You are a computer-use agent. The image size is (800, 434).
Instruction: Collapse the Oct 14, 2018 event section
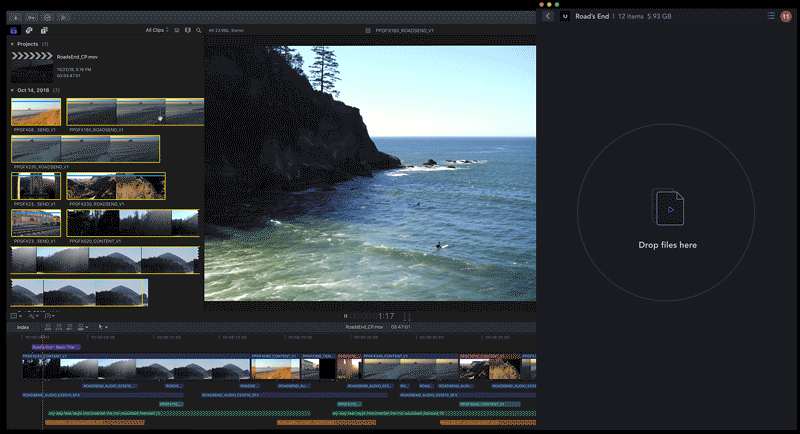(12, 90)
